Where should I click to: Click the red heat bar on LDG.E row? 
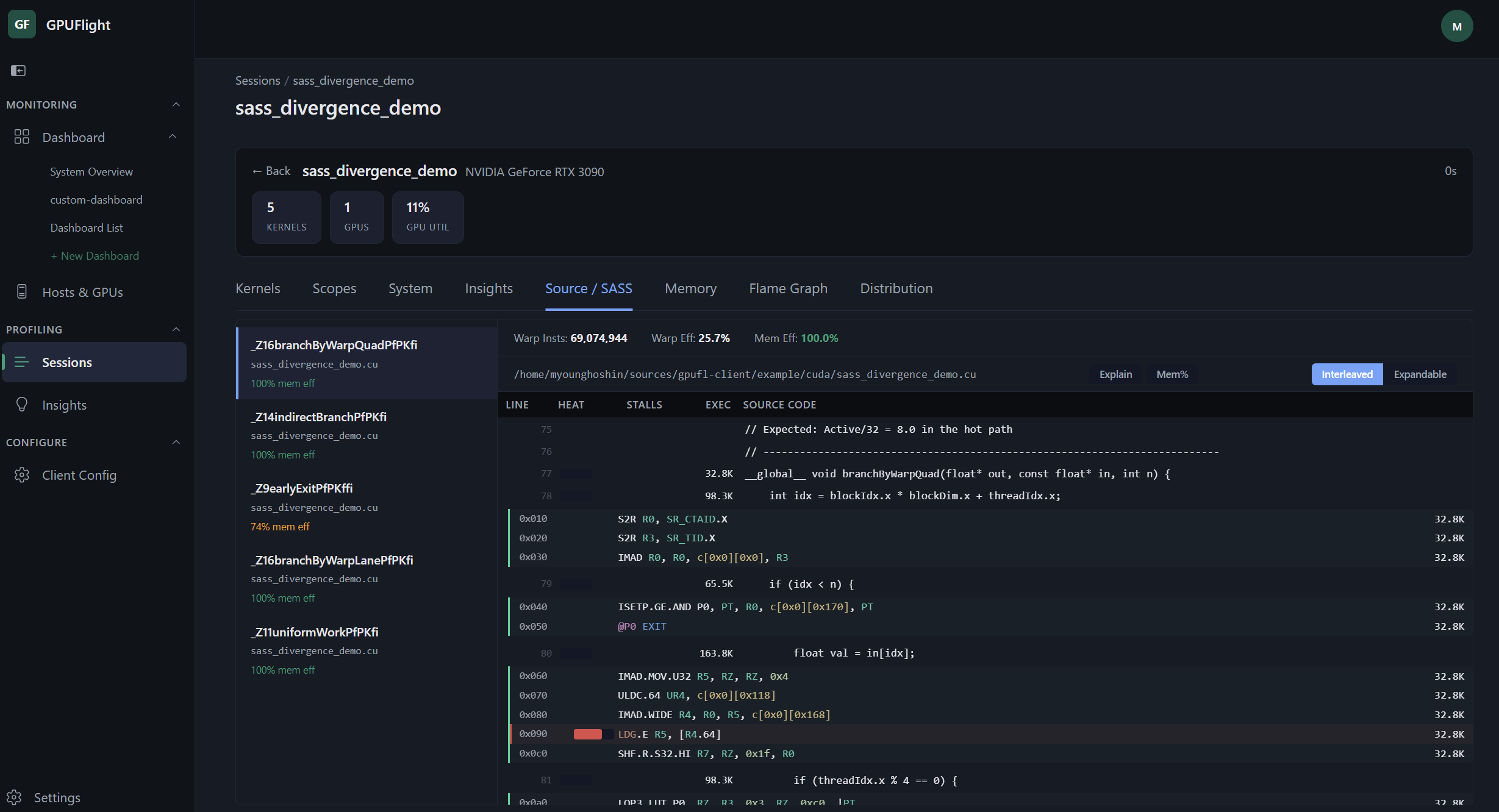588,734
